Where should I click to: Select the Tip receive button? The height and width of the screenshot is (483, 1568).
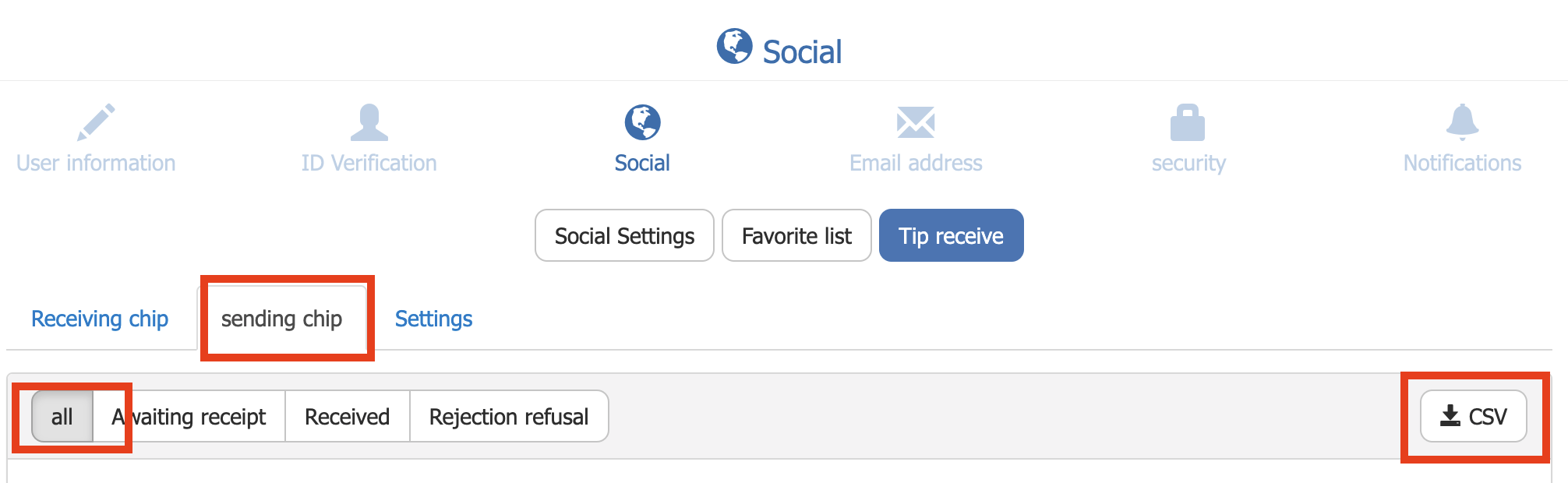[x=951, y=235]
